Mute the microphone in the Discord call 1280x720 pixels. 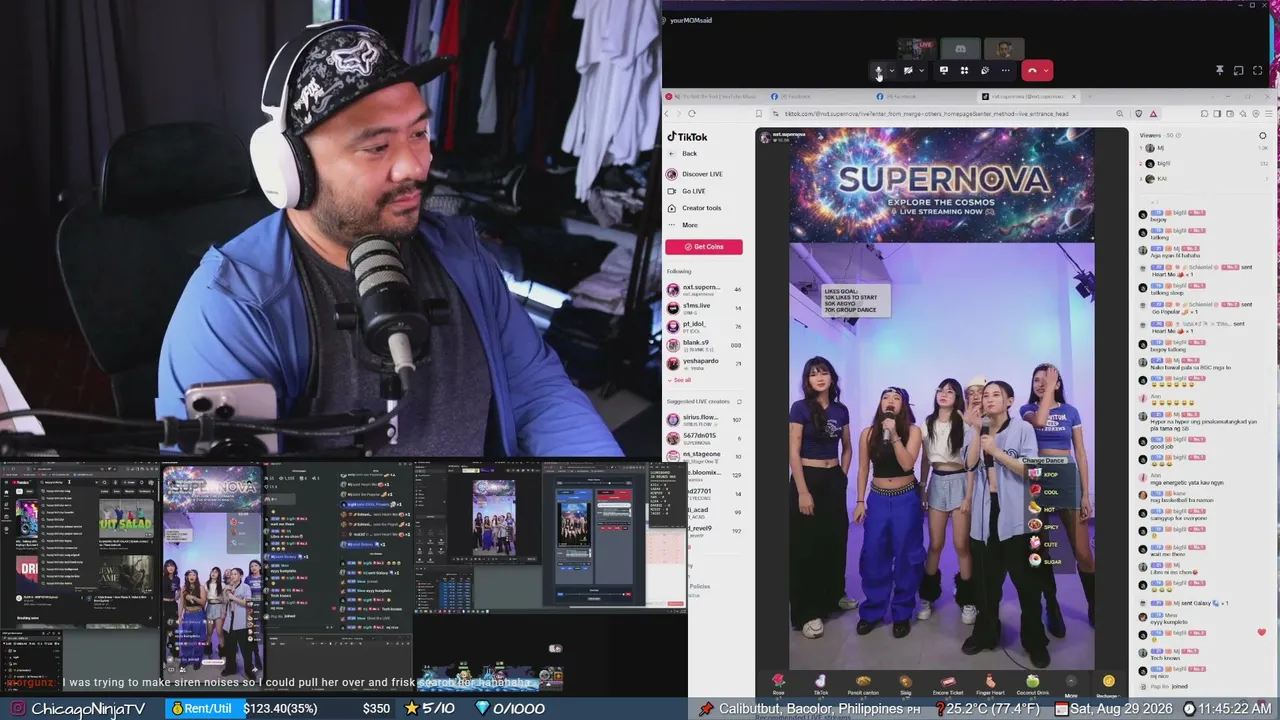[878, 71]
